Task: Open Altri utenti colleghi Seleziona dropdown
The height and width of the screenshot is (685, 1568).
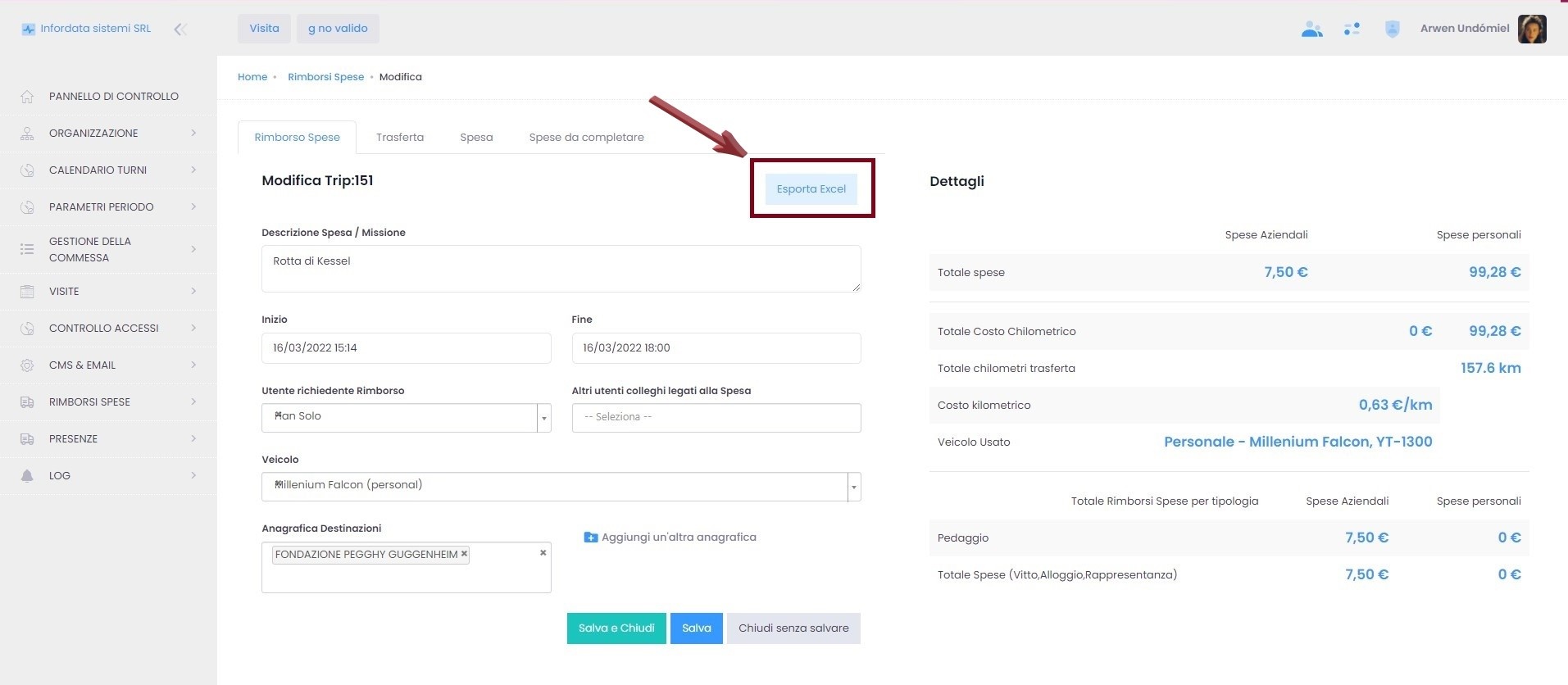Action: pos(716,417)
